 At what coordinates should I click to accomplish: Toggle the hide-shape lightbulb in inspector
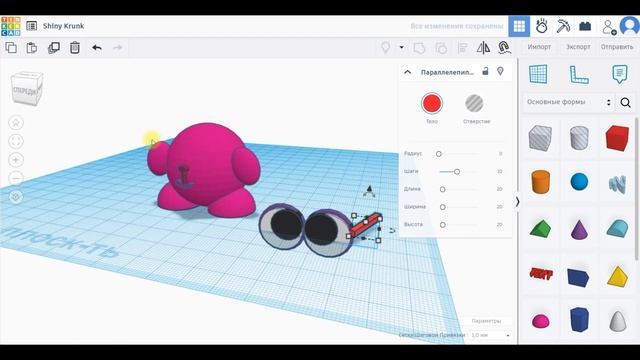[x=500, y=71]
